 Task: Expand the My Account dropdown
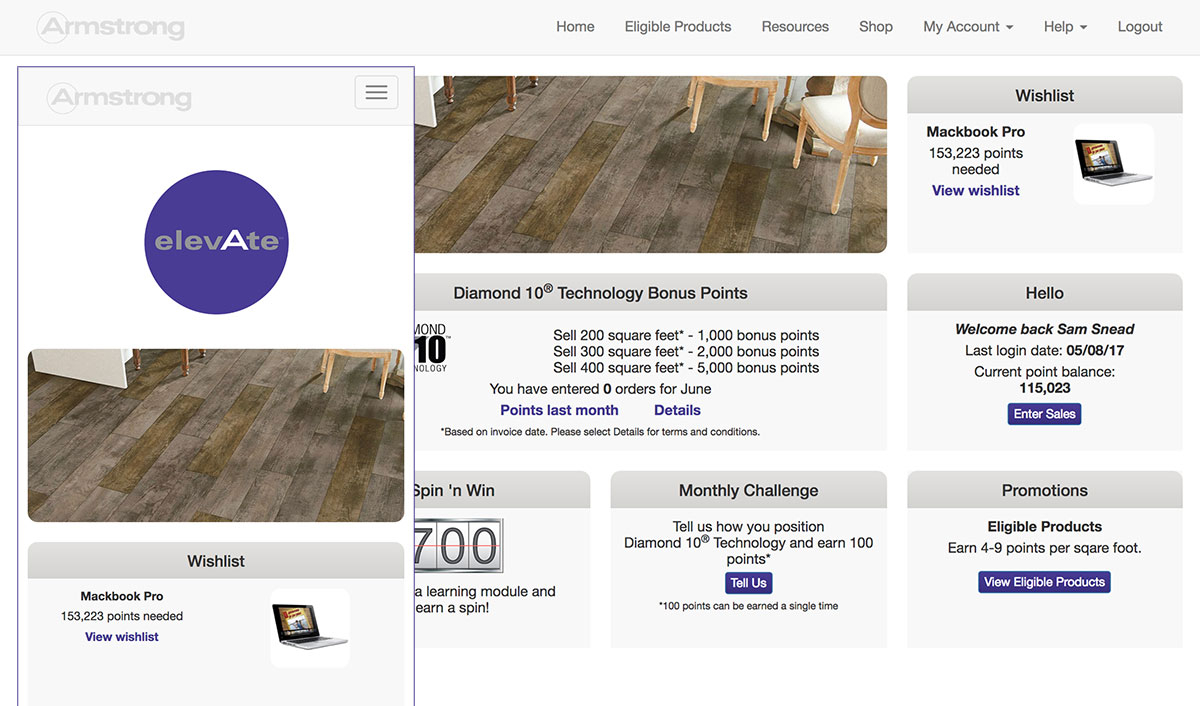pos(968,27)
